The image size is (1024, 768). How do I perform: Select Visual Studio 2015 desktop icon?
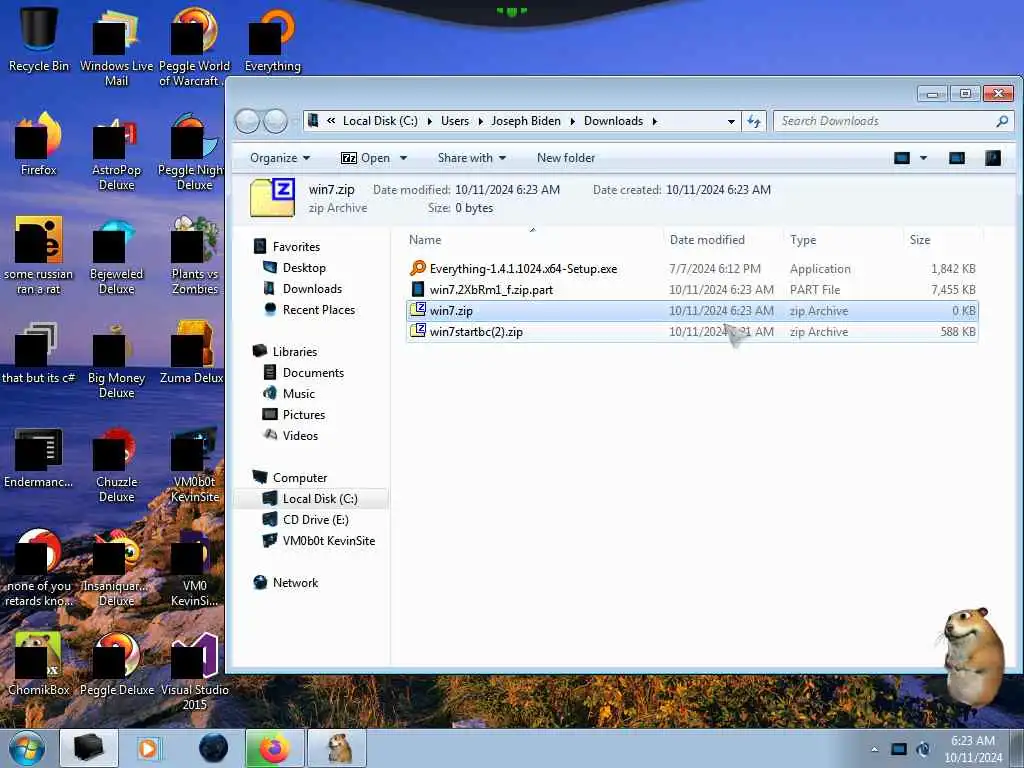pos(194,672)
